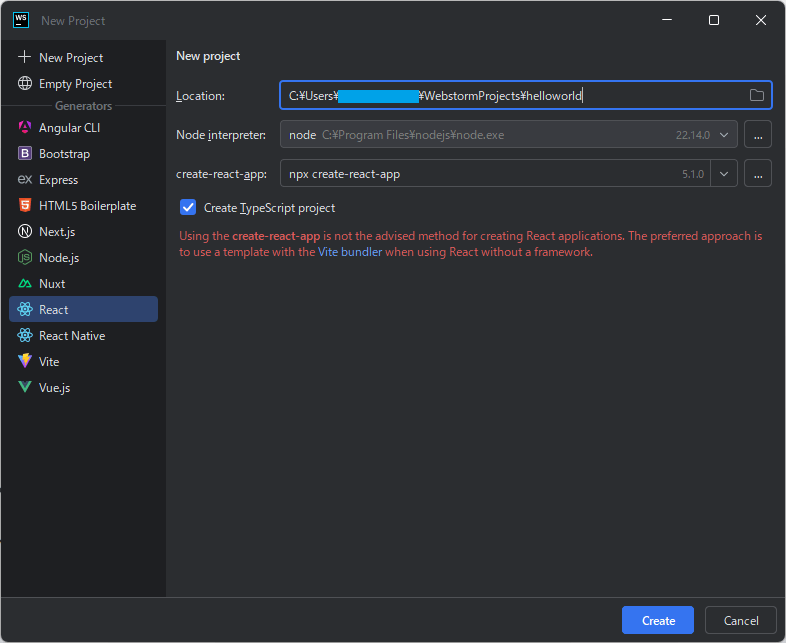
Task: Click the Bootstrap generator icon
Action: pos(25,153)
